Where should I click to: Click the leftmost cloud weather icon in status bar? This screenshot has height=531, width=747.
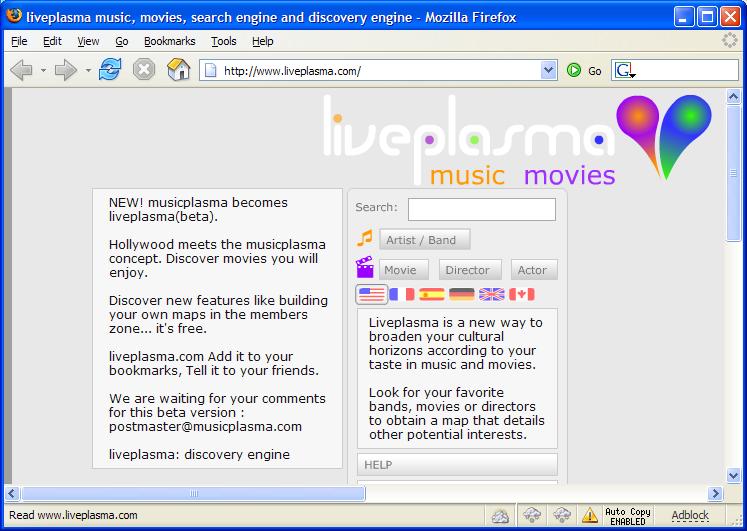500,515
